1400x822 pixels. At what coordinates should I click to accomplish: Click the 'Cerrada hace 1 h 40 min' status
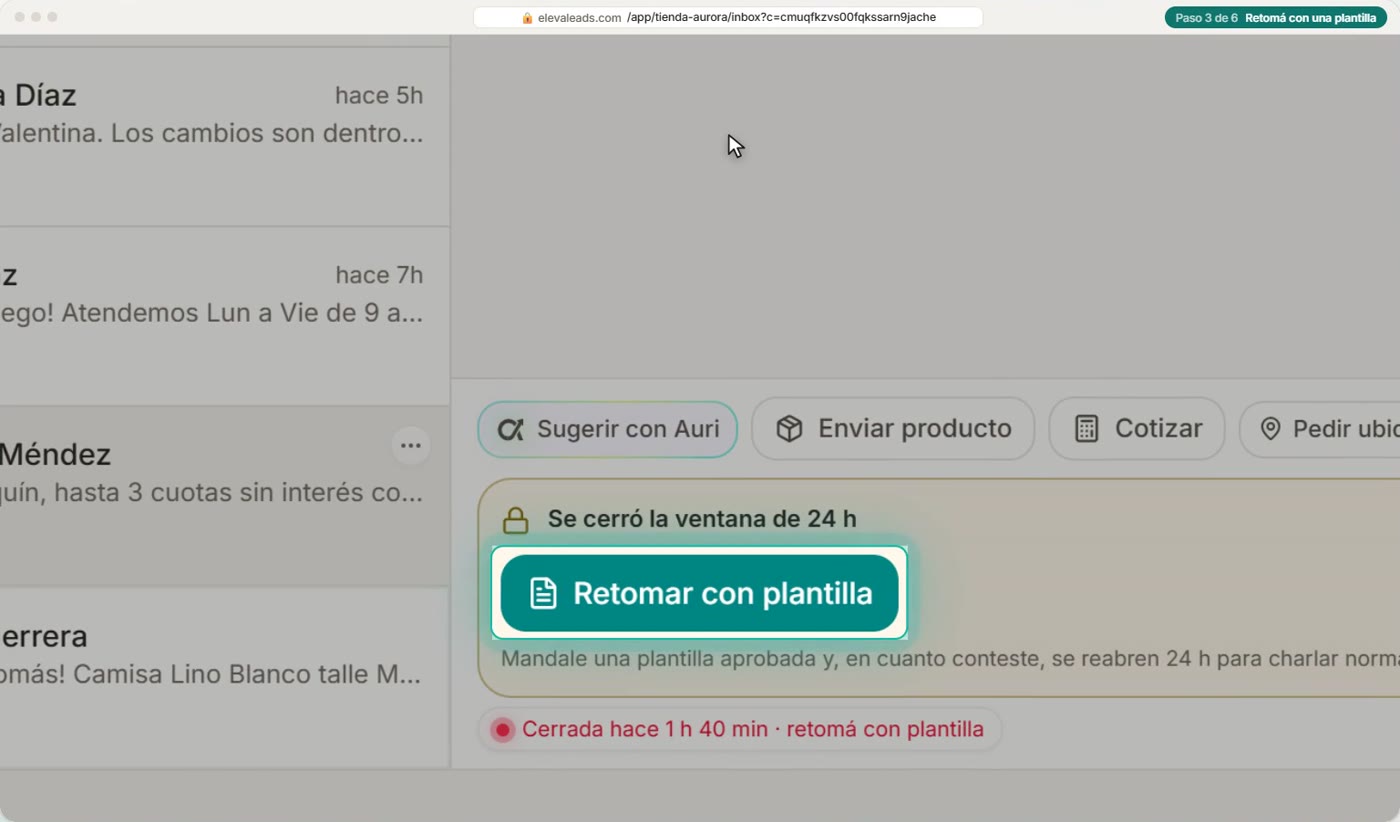point(740,729)
